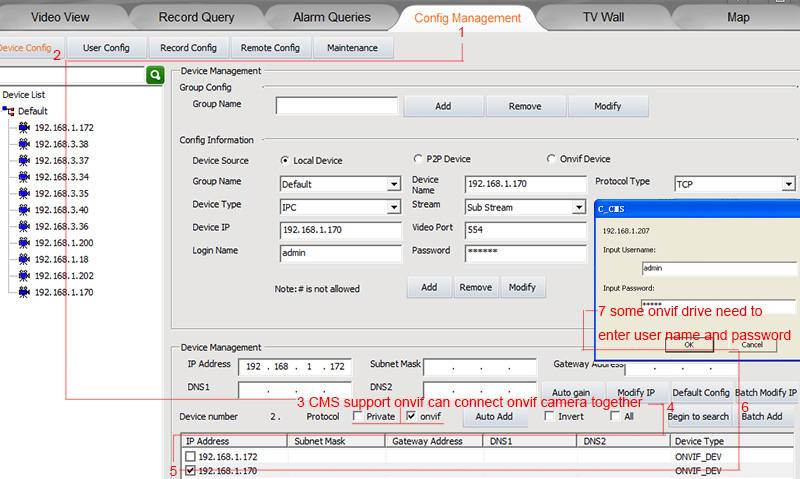Viewport: 800px width, 479px height.
Task: Expand the Stream Sub Stream dropdown
Action: [x=578, y=207]
